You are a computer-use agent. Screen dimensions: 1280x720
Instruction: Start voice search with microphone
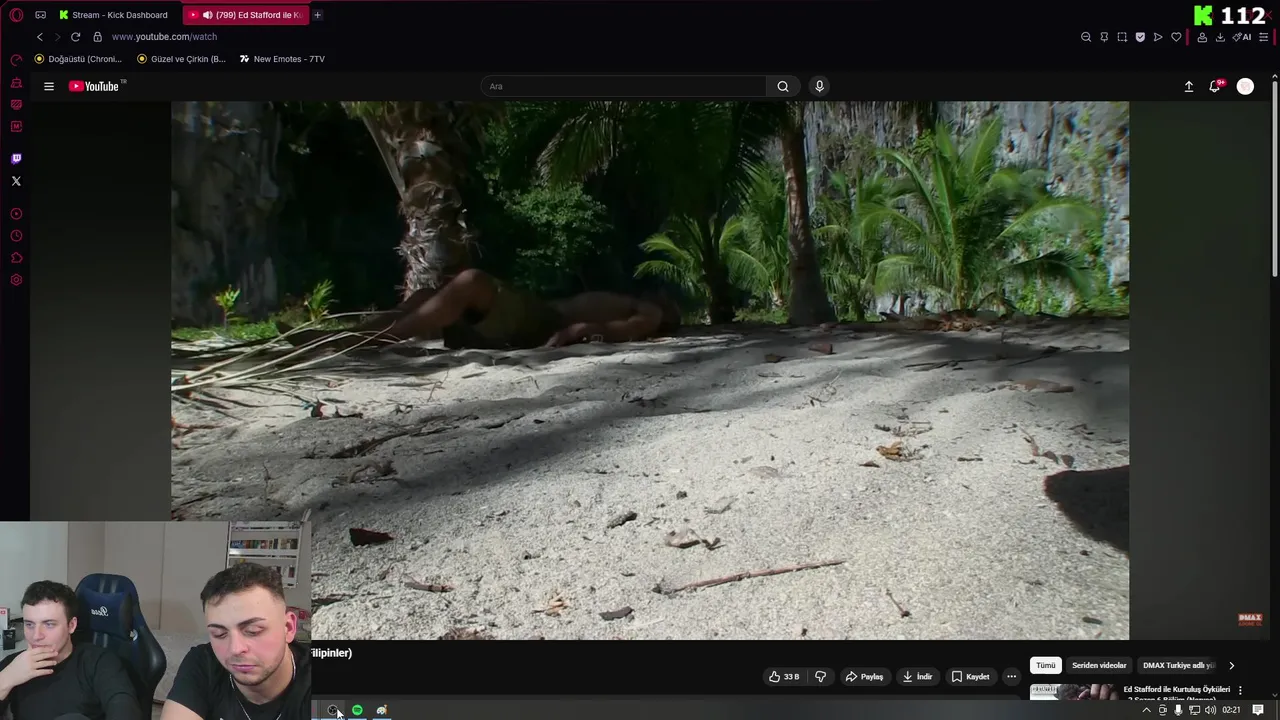point(819,86)
